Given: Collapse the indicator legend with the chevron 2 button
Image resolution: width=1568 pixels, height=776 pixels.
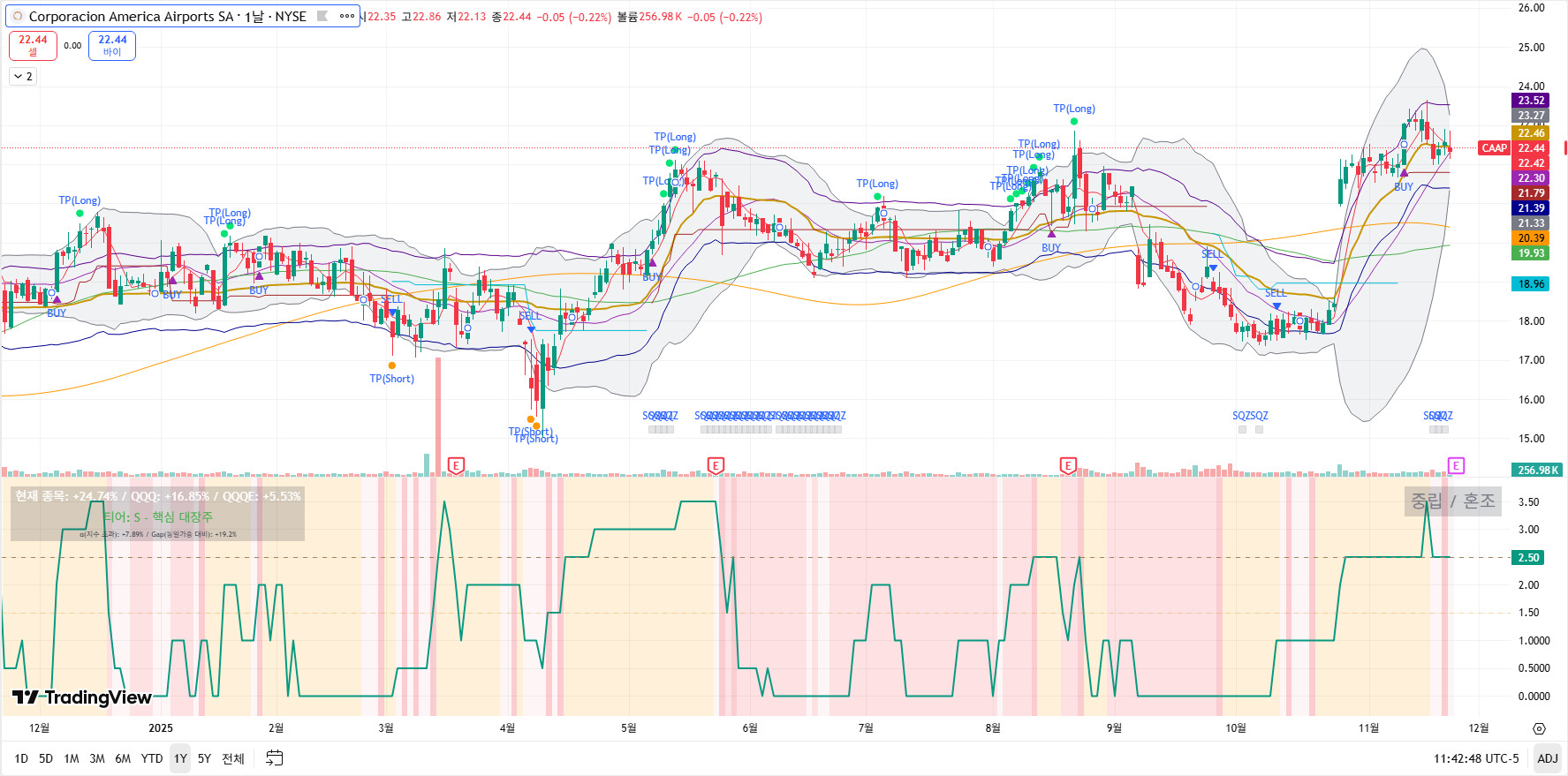Looking at the screenshot, I should tap(24, 77).
